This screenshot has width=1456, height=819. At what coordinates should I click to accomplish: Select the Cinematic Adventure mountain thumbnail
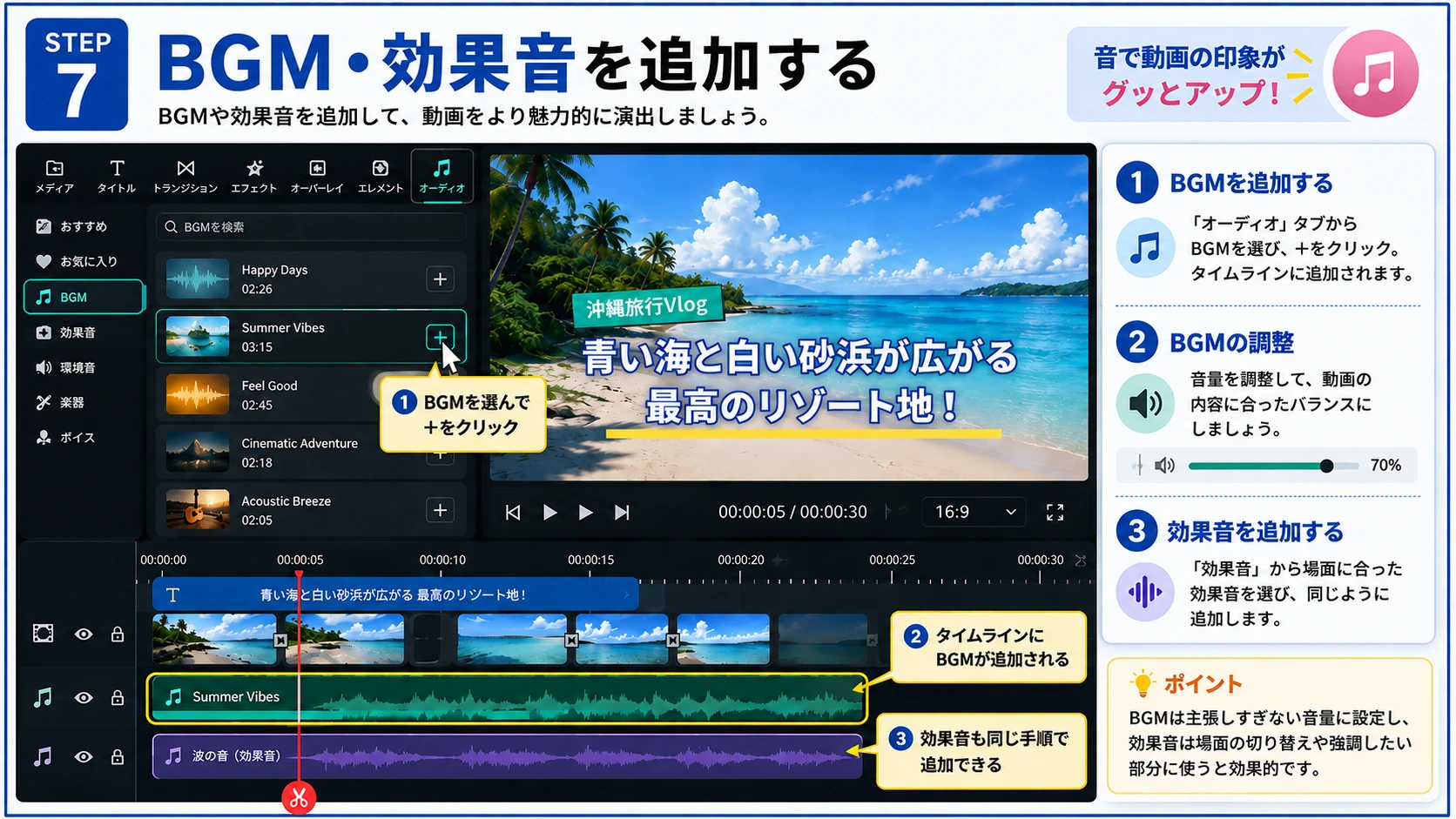(198, 453)
